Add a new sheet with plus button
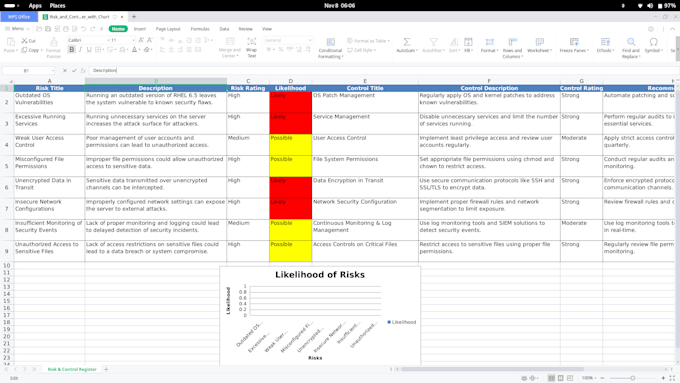Screen dimensions: 680x383 point(106,369)
